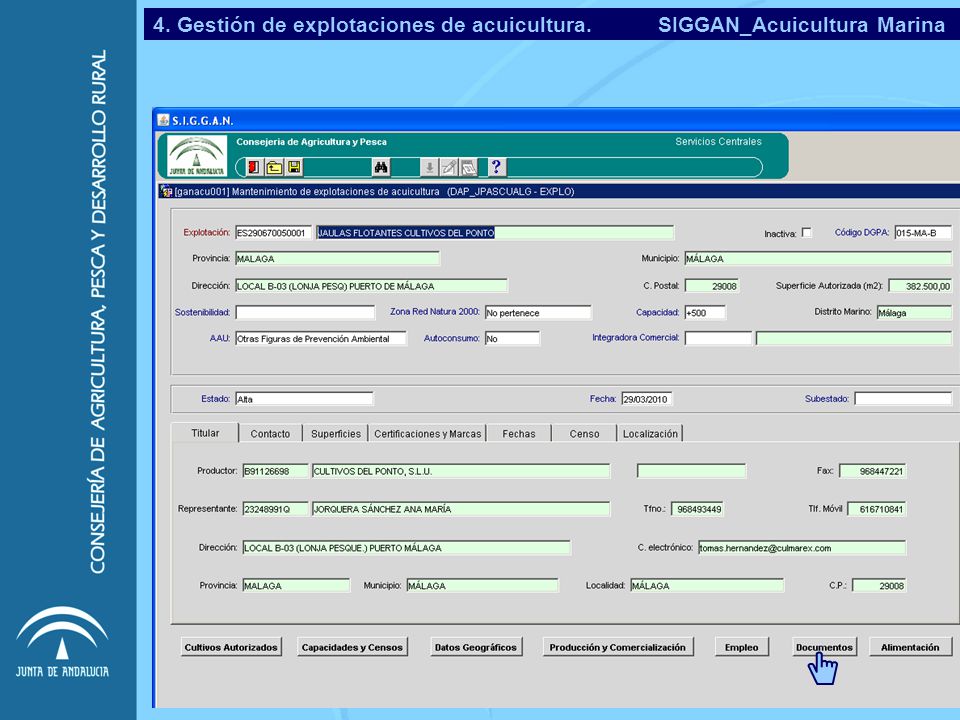
Task: Click the Capacidades y Censos button
Action: pos(352,647)
